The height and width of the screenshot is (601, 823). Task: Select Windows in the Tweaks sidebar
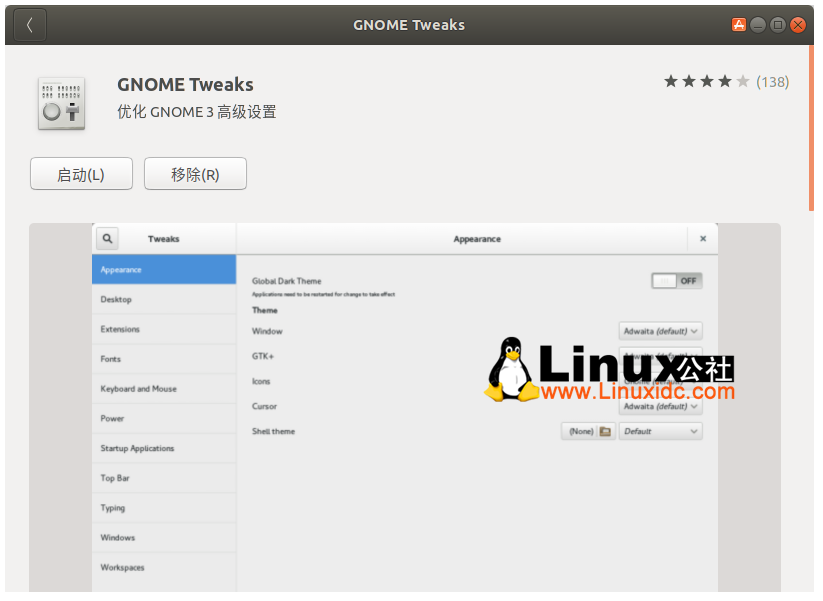164,538
